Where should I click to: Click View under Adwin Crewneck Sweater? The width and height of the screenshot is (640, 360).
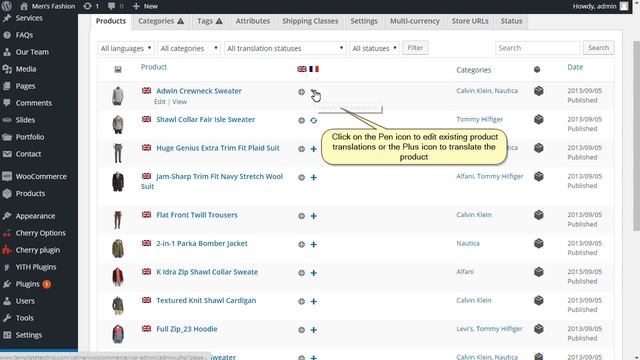tap(179, 102)
